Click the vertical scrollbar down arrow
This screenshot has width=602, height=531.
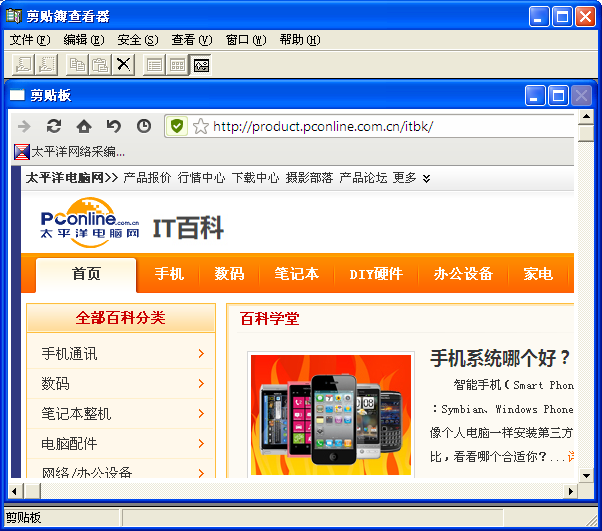click(586, 475)
